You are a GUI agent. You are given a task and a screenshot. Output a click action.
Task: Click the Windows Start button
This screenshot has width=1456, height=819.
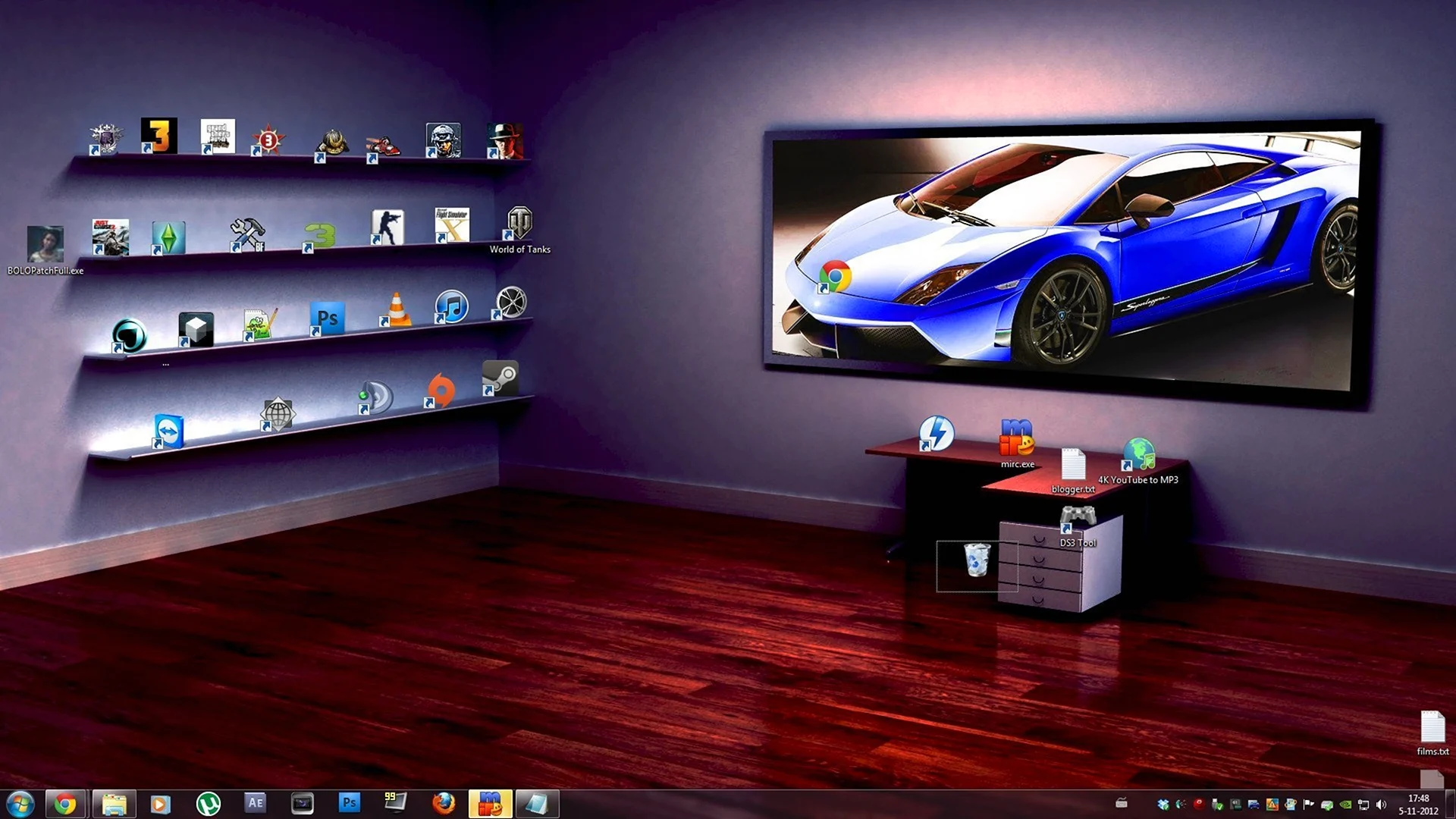(x=20, y=803)
